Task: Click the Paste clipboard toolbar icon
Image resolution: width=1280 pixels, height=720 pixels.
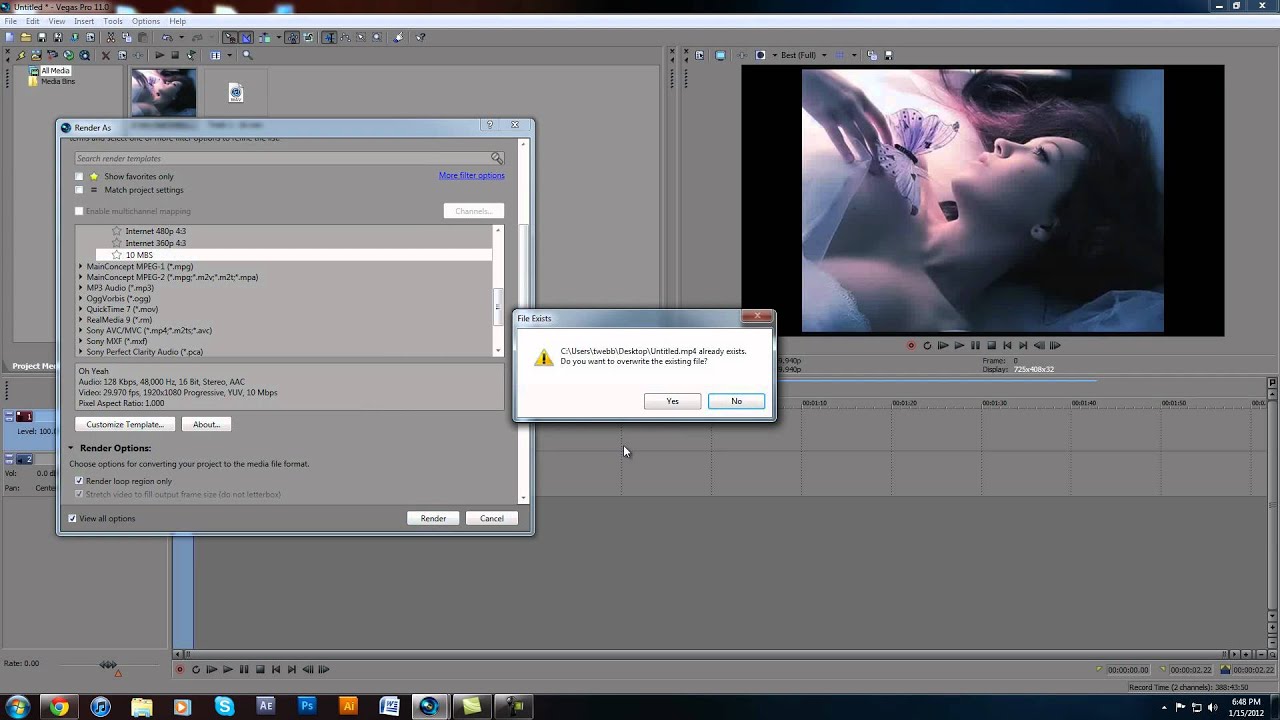Action: coord(143,38)
